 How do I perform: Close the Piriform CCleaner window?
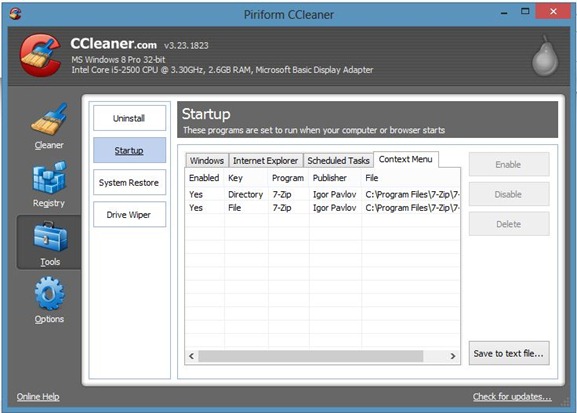click(x=553, y=12)
